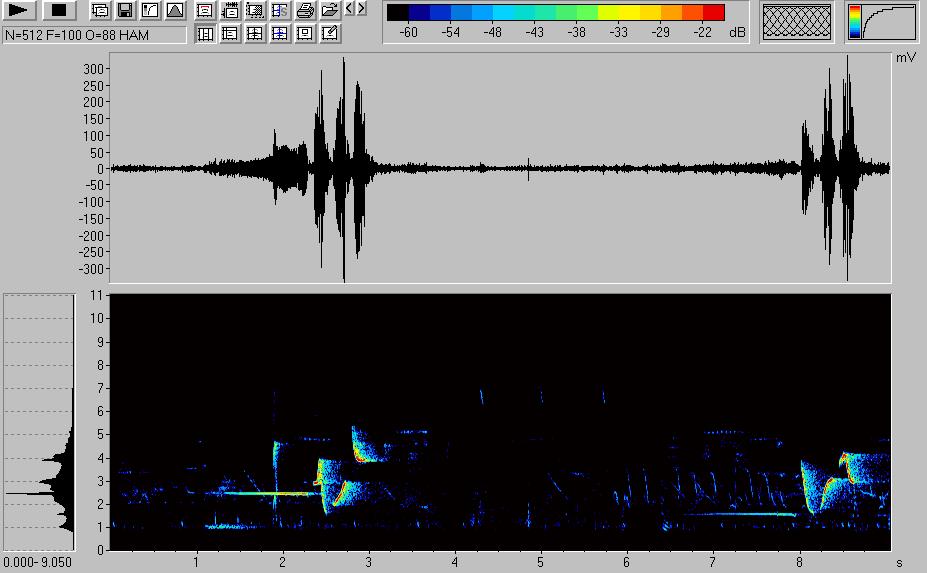Click the left scroll arrow in toolbar
Image resolution: width=927 pixels, height=573 pixels.
click(350, 9)
